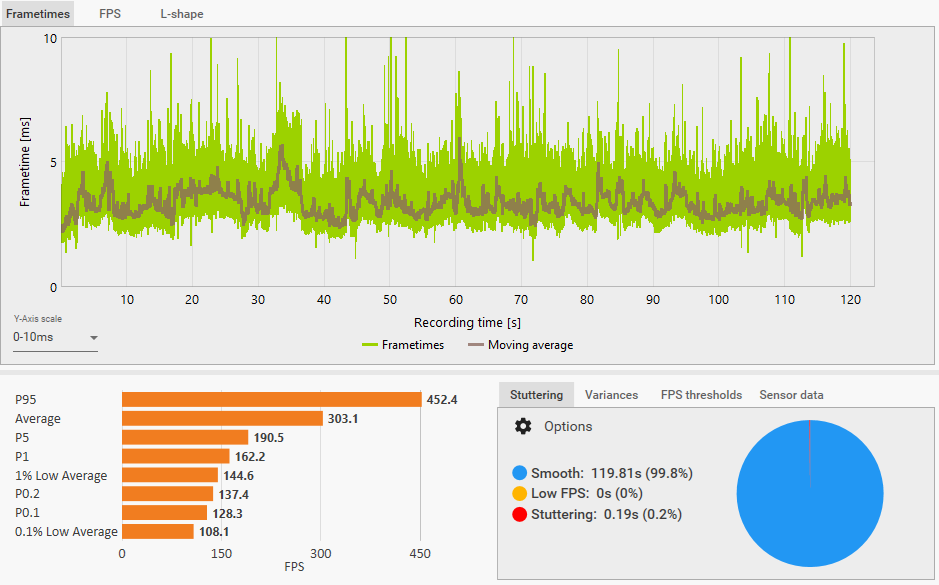
Task: Click the P1 bar
Action: [x=175, y=456]
